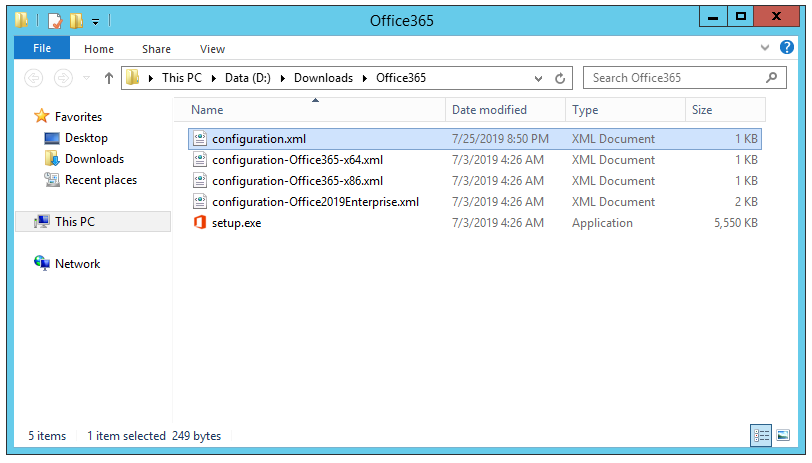Open the address bar history dropdown
The height and width of the screenshot is (463, 812).
[x=540, y=78]
